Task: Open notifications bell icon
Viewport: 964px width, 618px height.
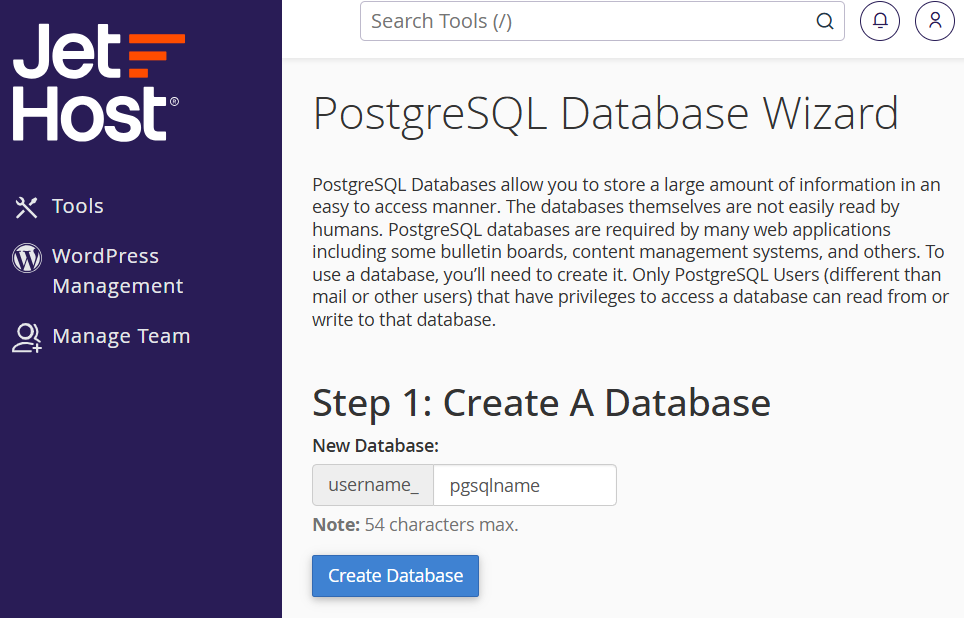Action: (880, 21)
